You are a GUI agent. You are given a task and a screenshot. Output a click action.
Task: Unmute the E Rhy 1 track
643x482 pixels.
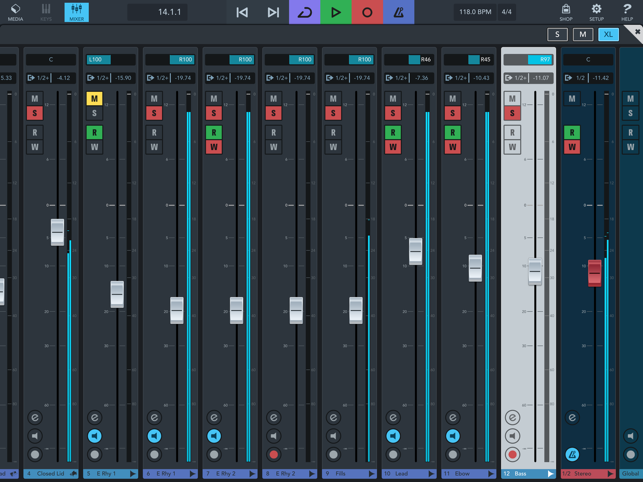tap(94, 99)
